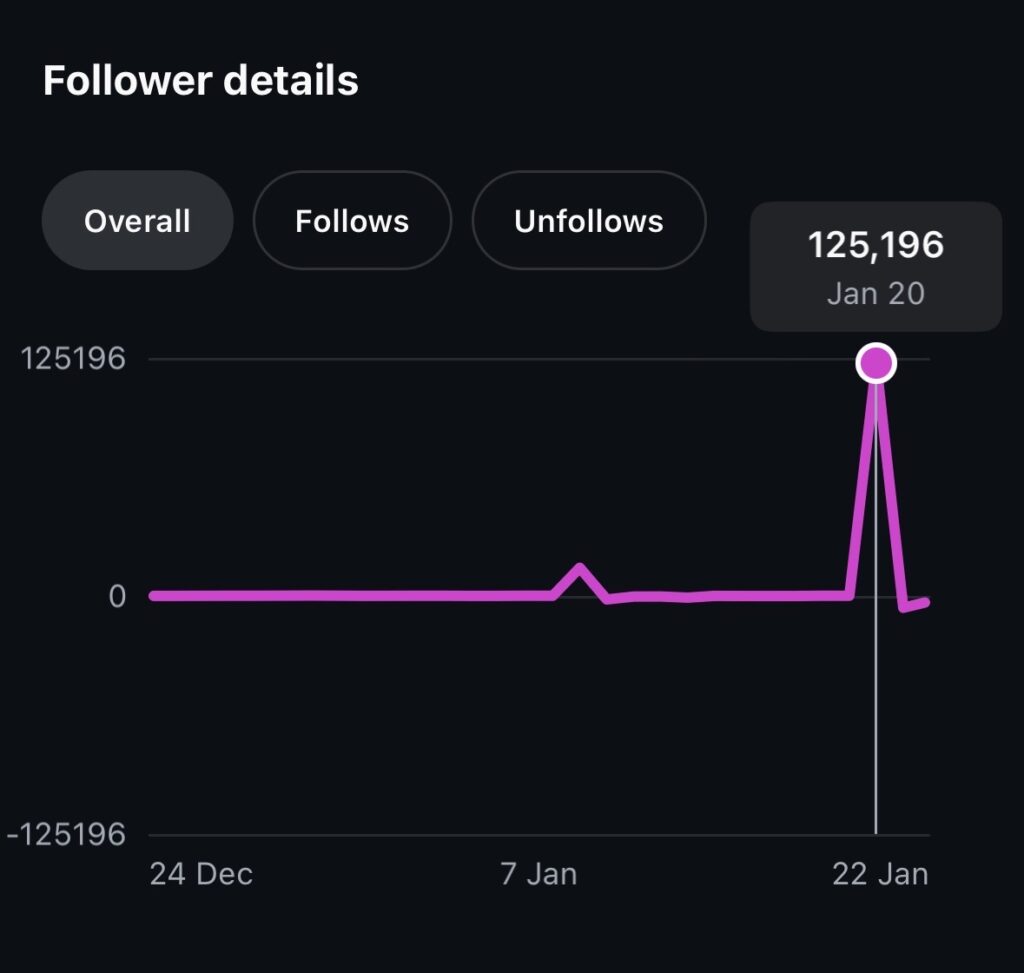
Task: Click the highlighted circle marker at the spike
Action: (x=876, y=363)
